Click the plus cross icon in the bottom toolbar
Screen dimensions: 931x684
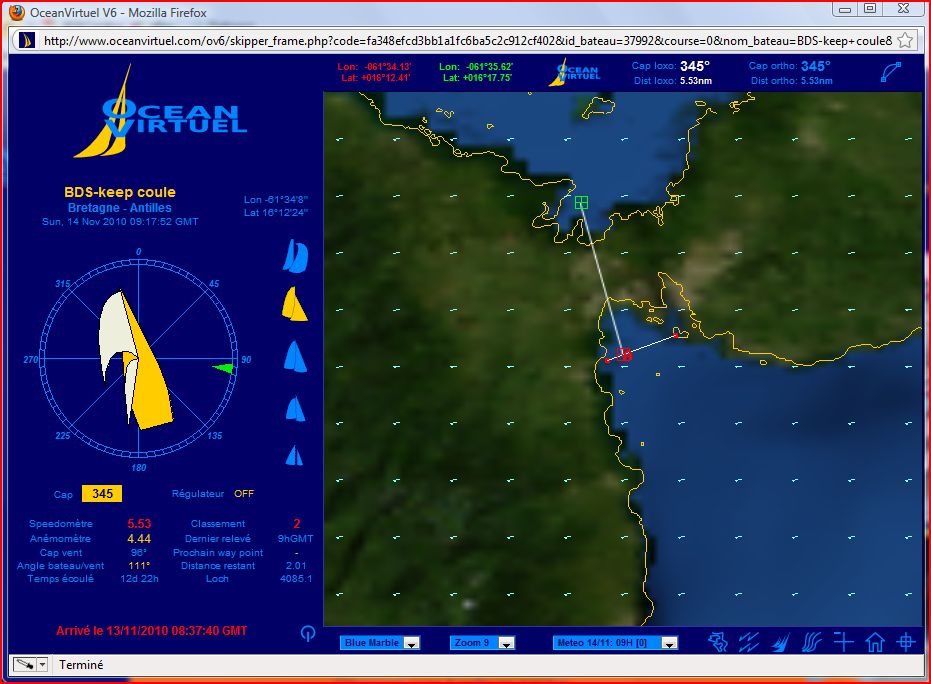click(x=843, y=642)
